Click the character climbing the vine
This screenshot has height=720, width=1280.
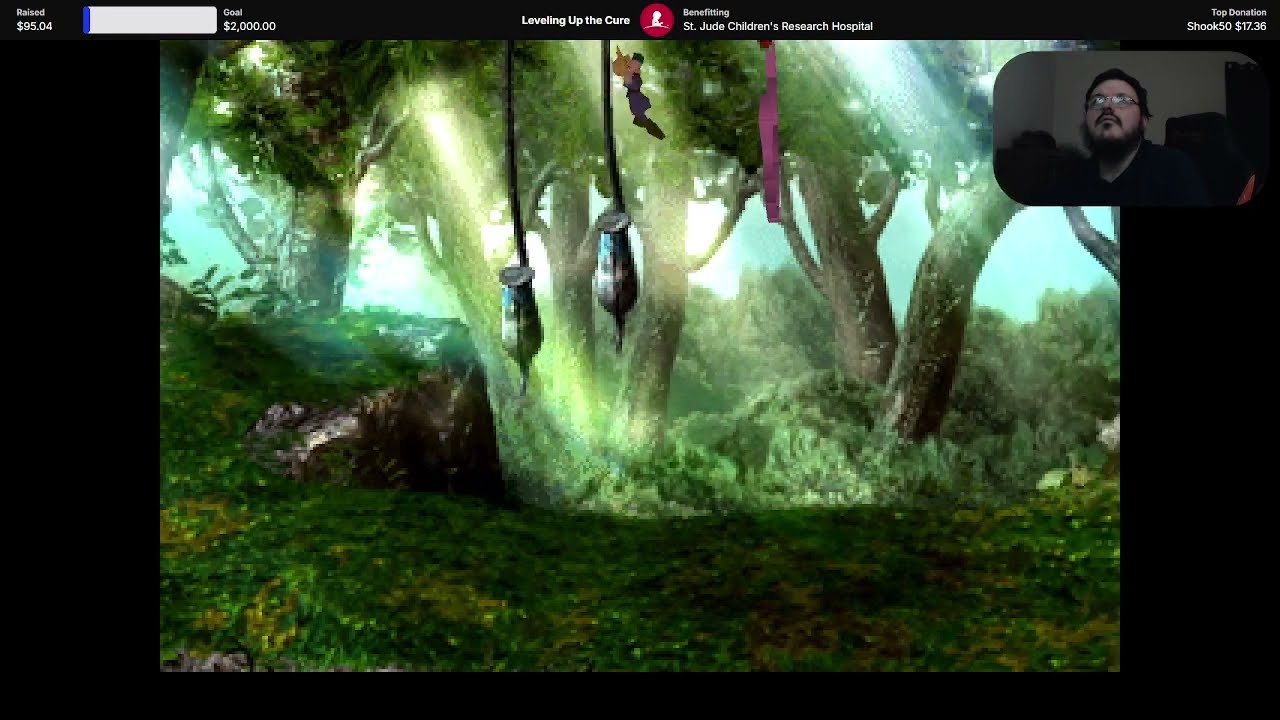click(638, 93)
